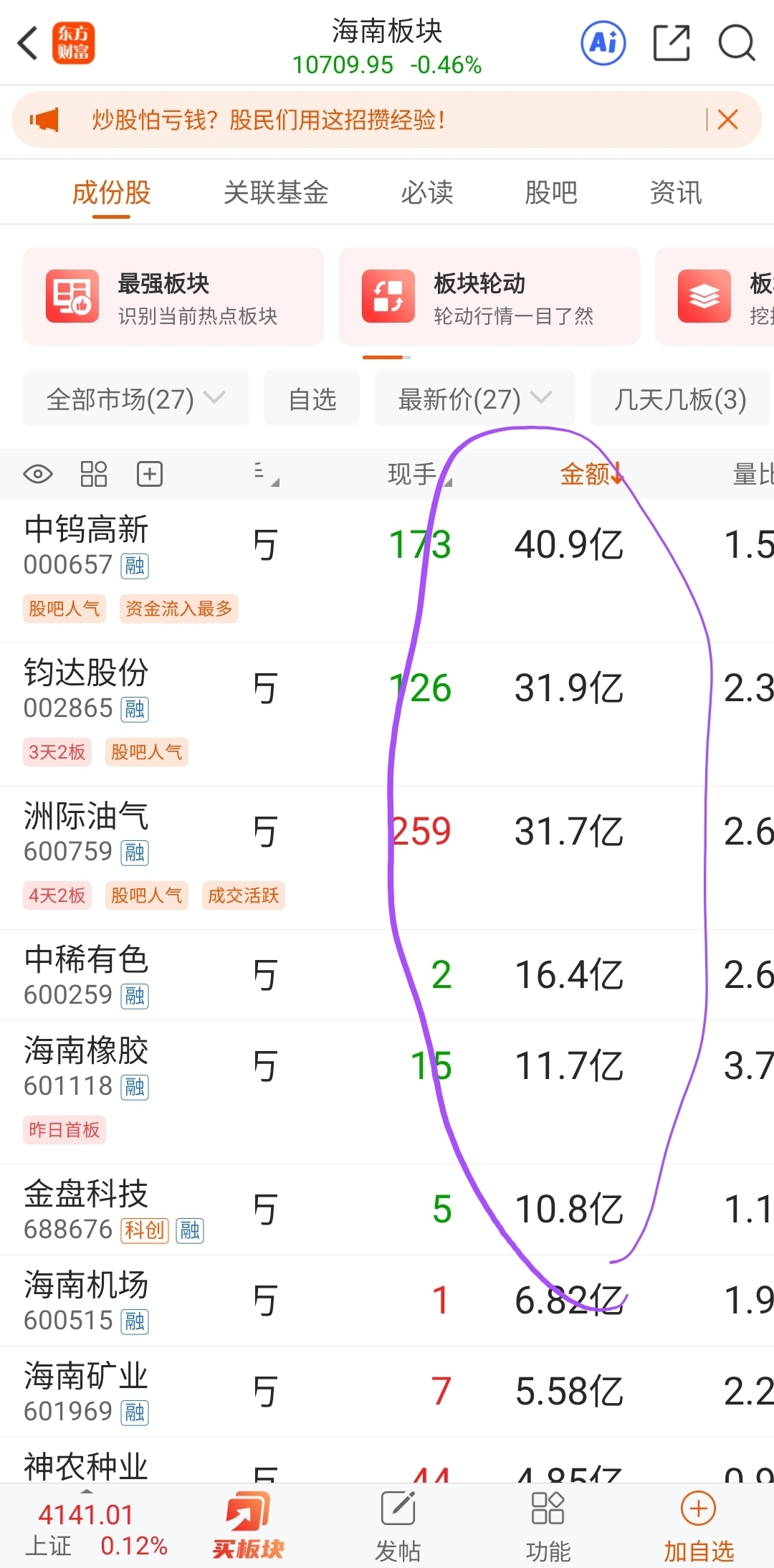
Task: Open stock 钧达股份
Action: (x=86, y=674)
